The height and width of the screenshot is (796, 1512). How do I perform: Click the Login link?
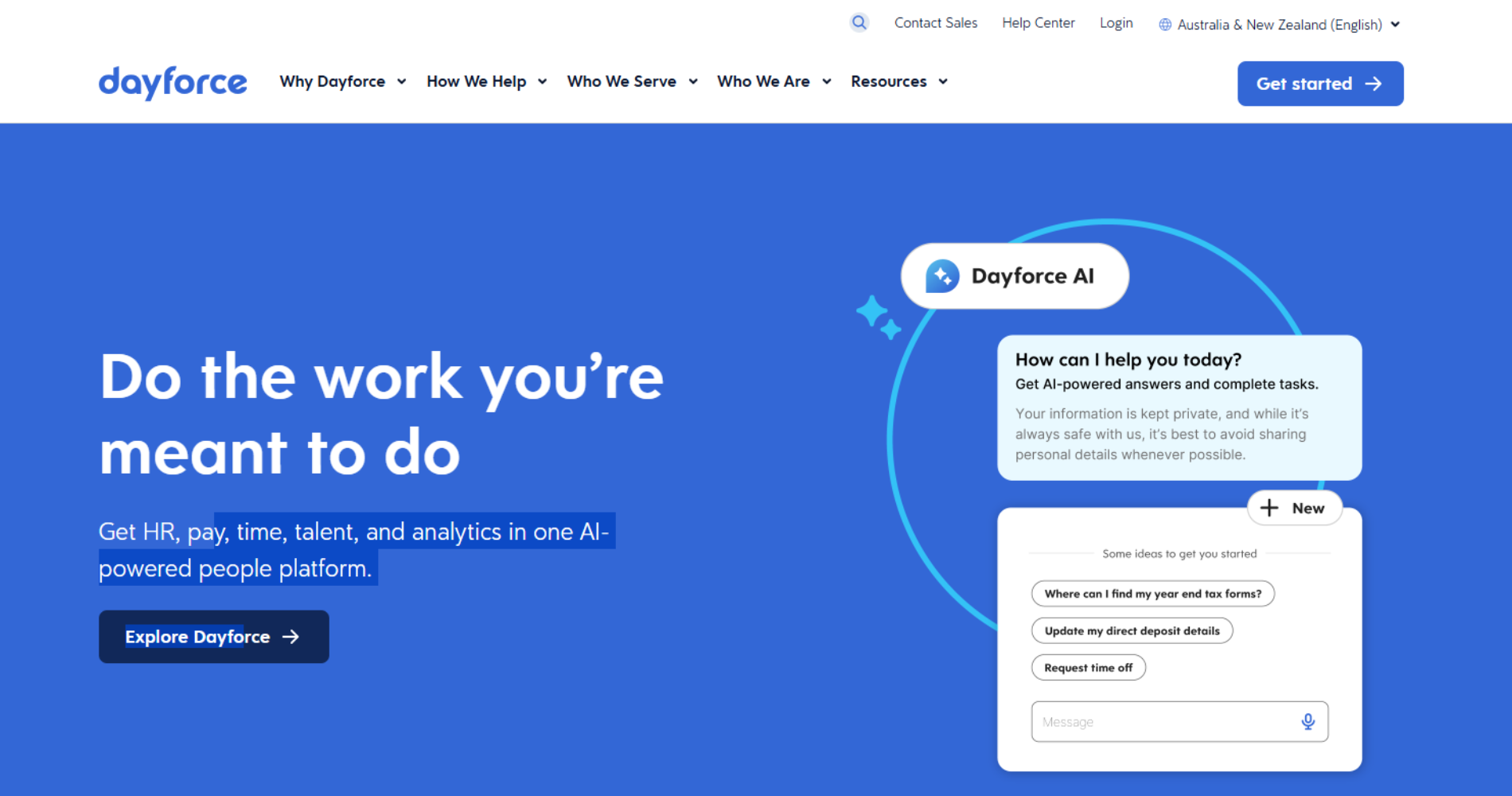coord(1116,22)
